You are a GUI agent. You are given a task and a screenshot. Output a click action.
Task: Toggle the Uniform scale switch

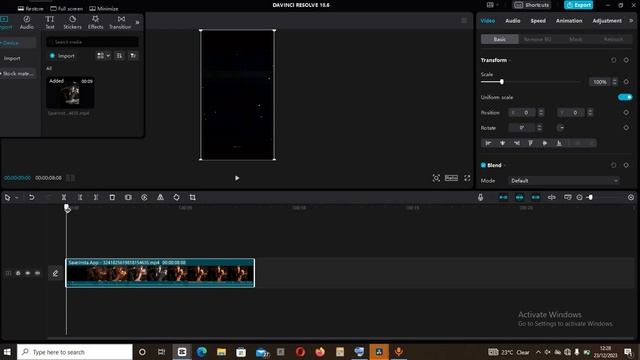coord(625,97)
